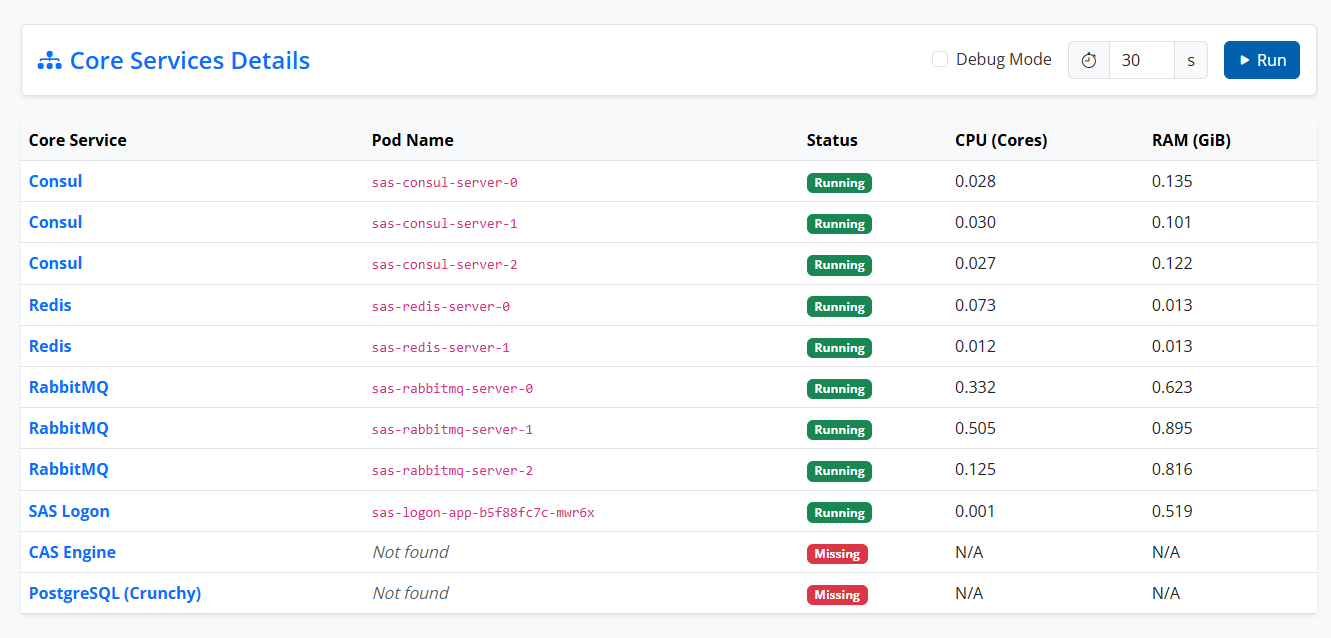Click CPU value 0.030
Viewport: 1331px width, 638px height.
point(975,222)
